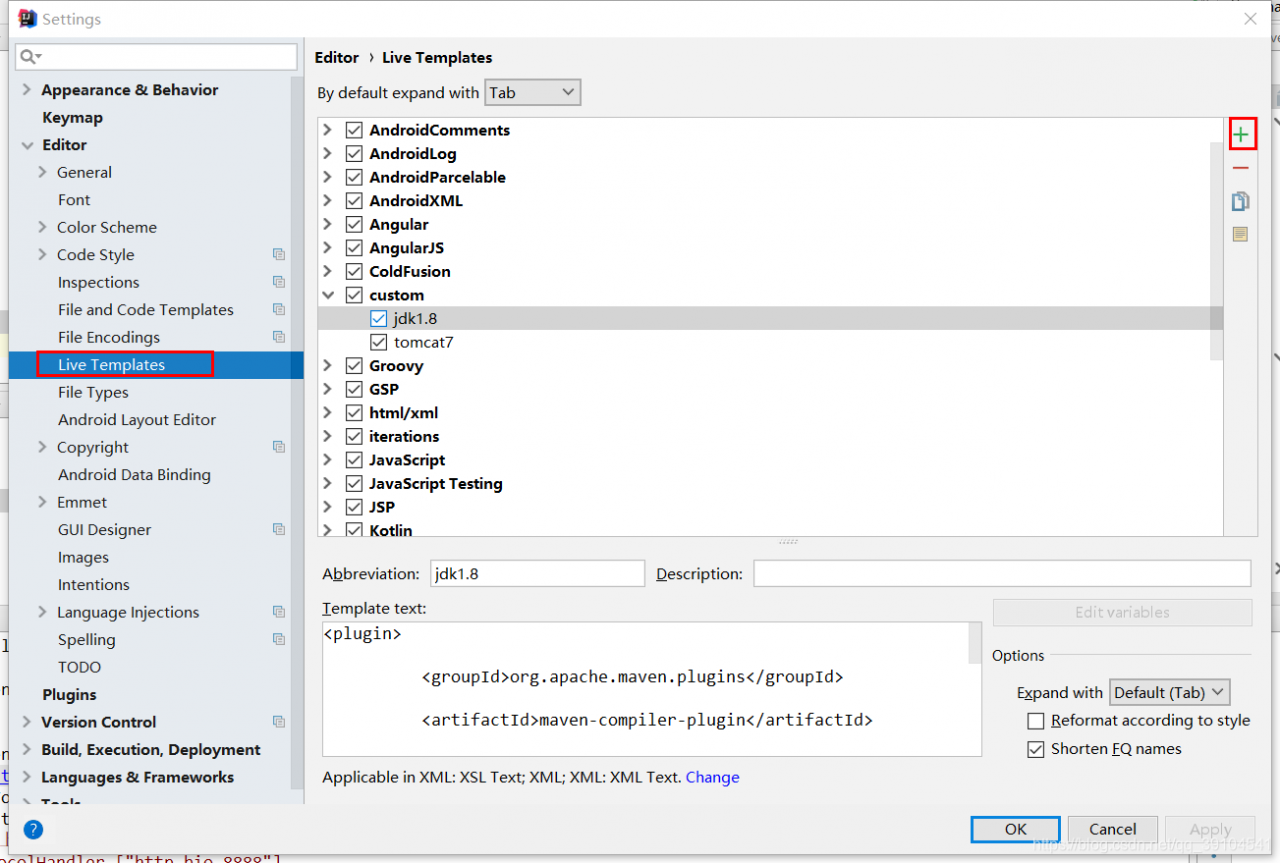Select the html/xml template group row

[770, 413]
